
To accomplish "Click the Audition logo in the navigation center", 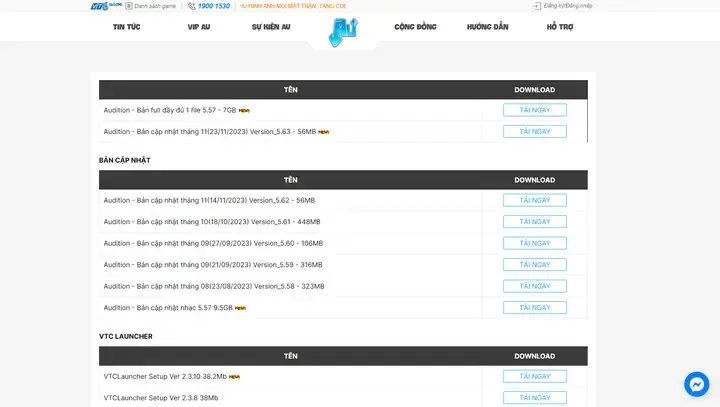I will point(342,29).
